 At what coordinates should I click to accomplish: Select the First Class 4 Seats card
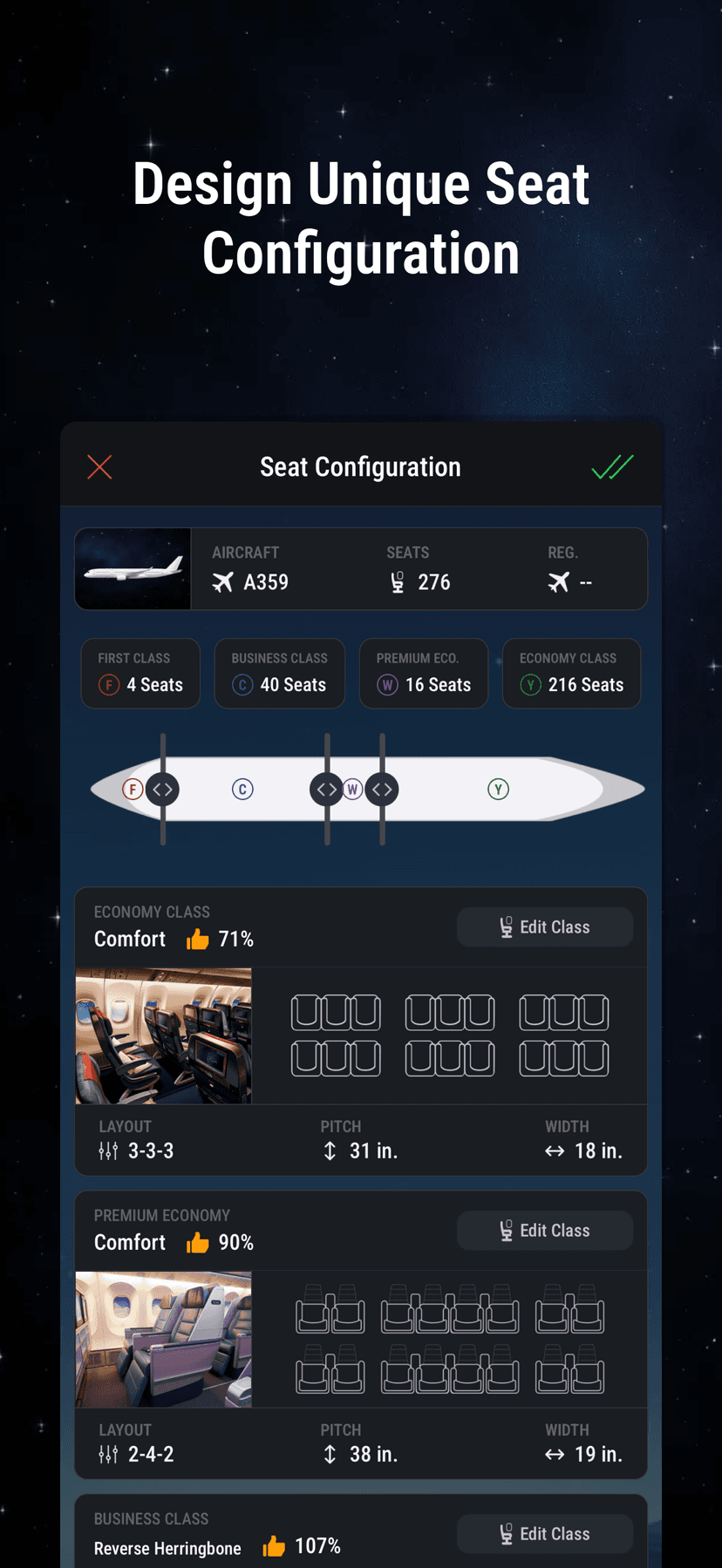point(140,674)
